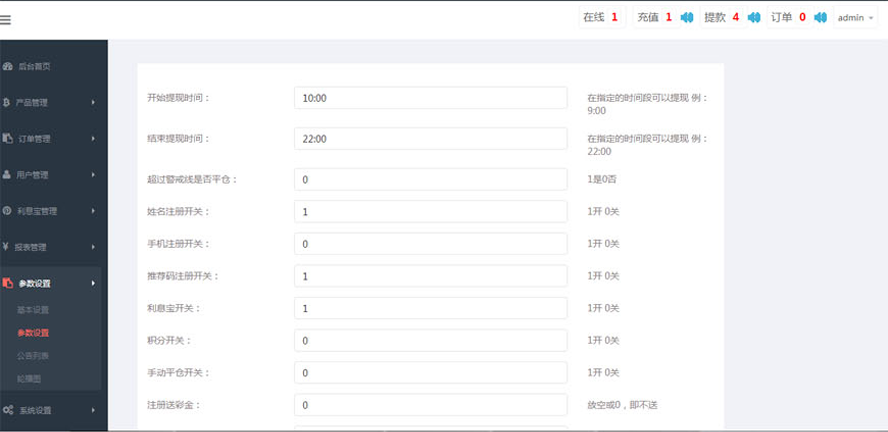888x432 pixels.
Task: Click the hint text 放空或0，即不送
Action: pyautogui.click(x=622, y=405)
